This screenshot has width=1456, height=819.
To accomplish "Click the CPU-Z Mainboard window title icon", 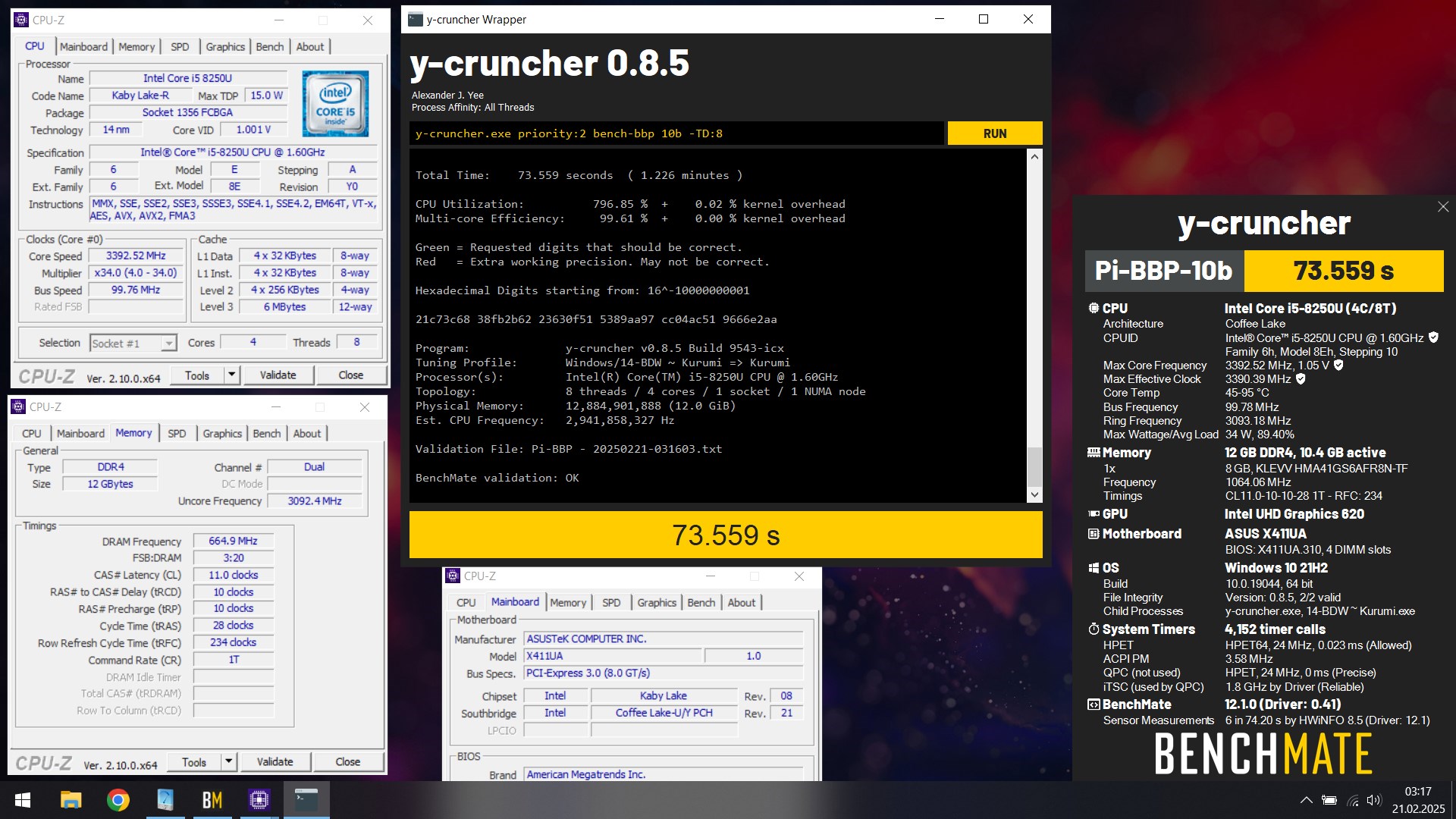I will [453, 576].
